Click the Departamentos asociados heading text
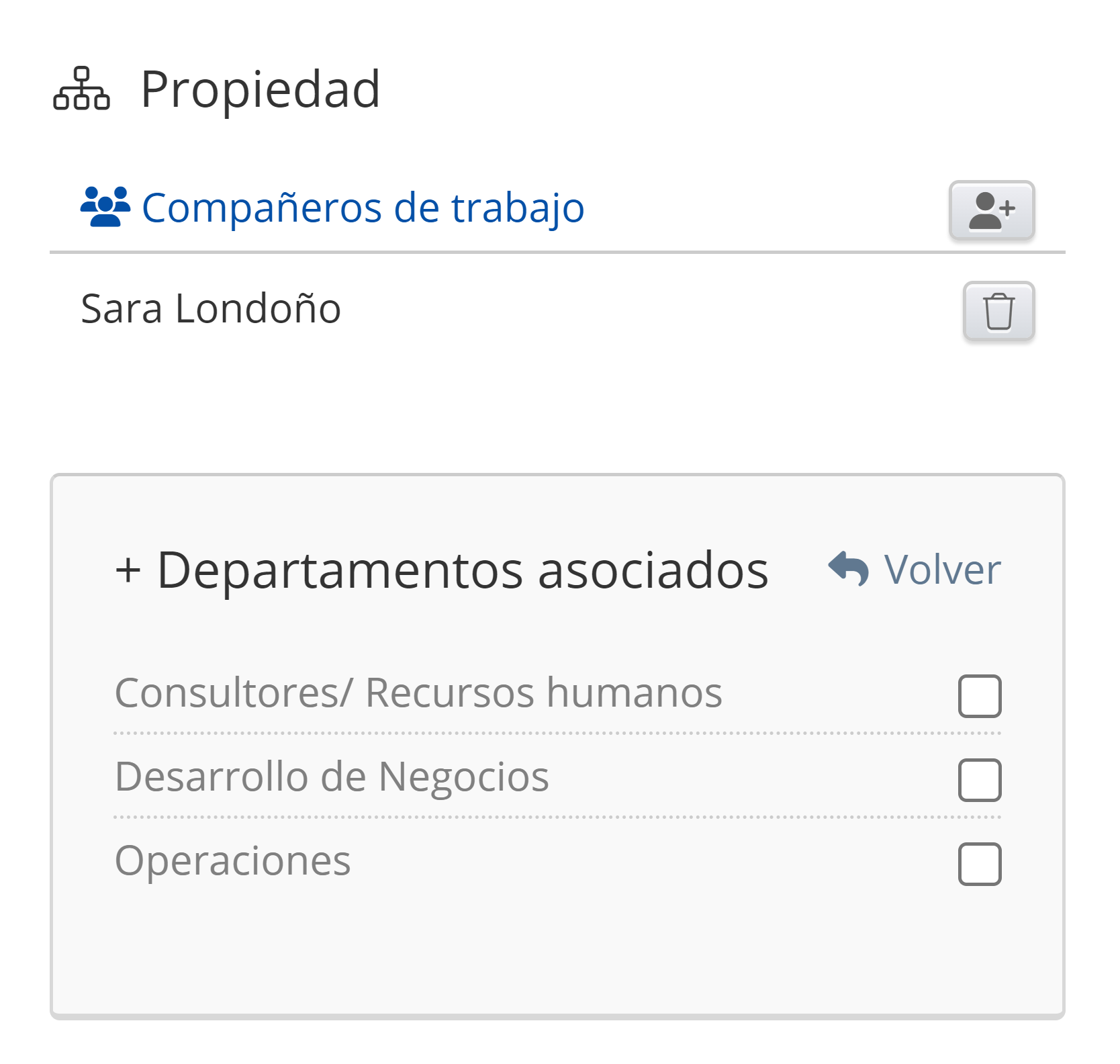 462,570
